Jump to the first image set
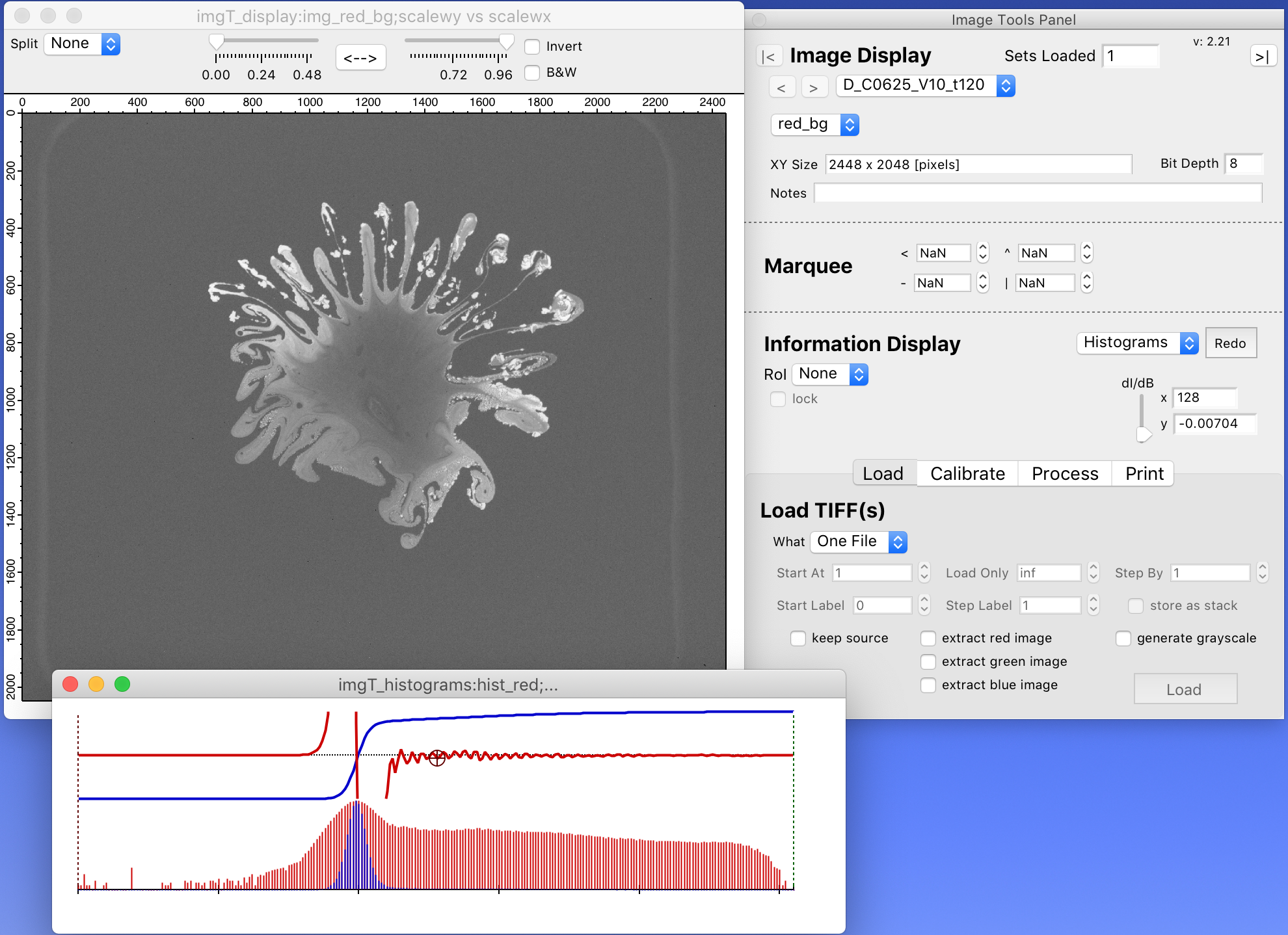 tap(770, 56)
